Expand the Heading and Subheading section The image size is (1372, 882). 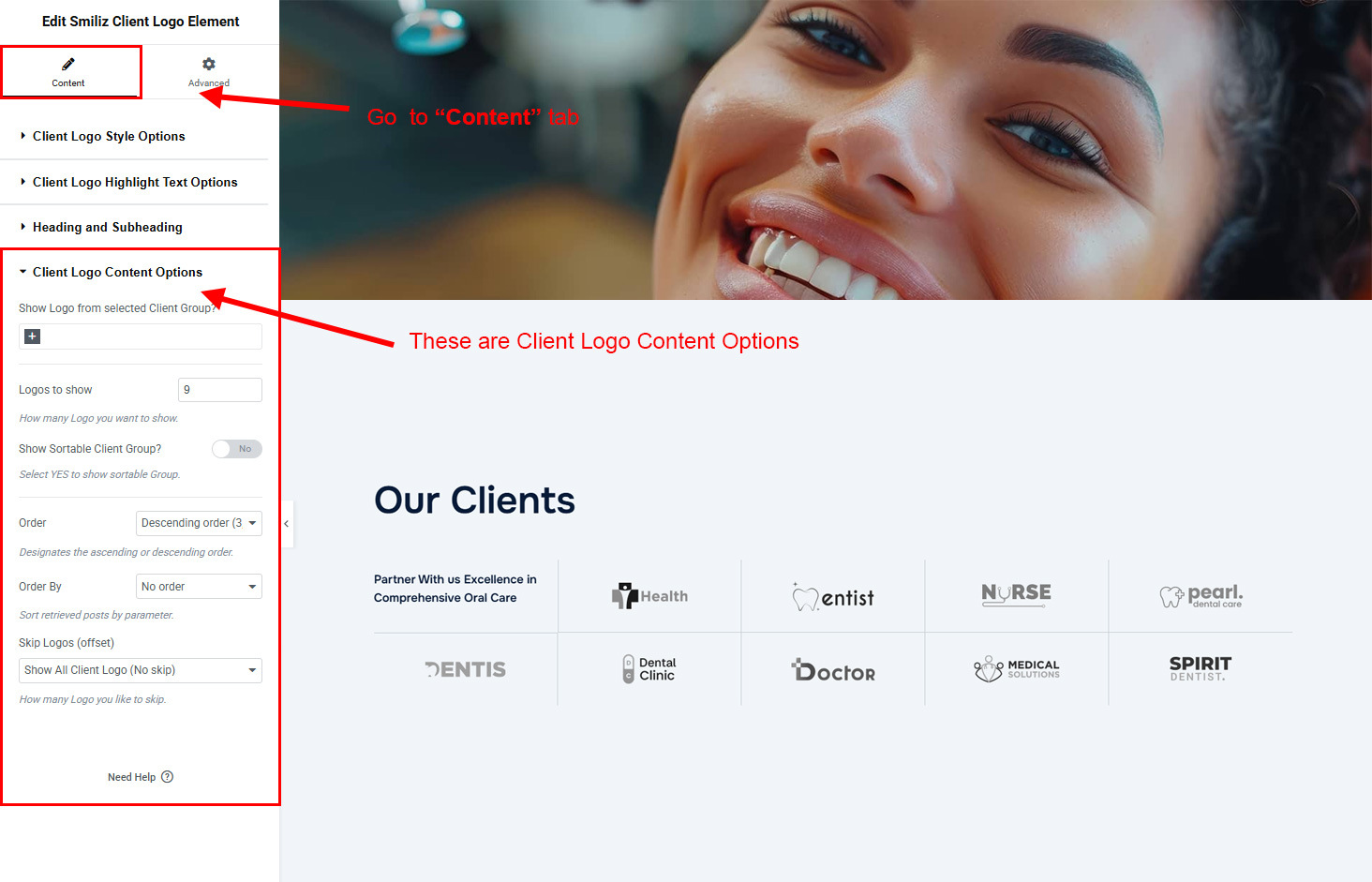click(108, 227)
